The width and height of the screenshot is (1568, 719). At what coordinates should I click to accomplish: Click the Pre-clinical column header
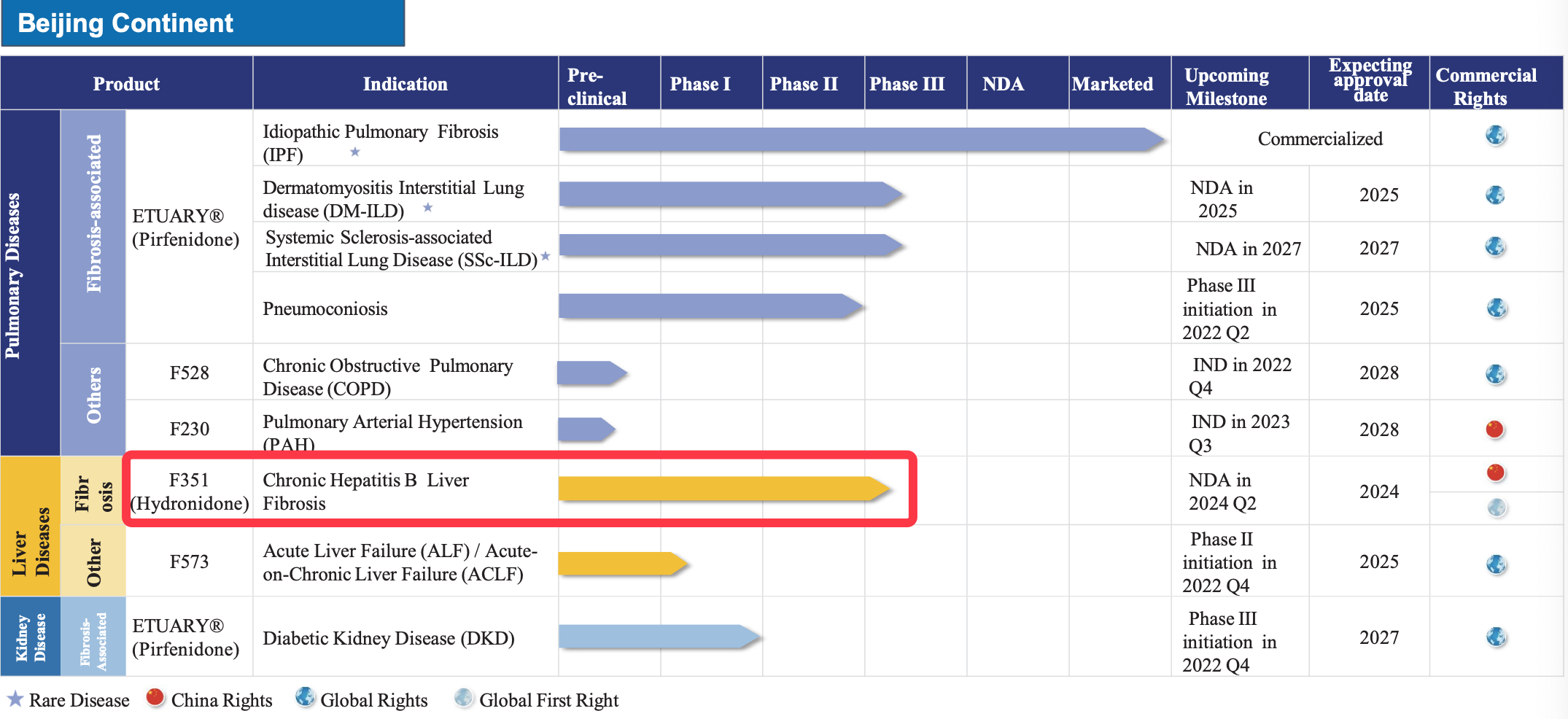tap(610, 83)
